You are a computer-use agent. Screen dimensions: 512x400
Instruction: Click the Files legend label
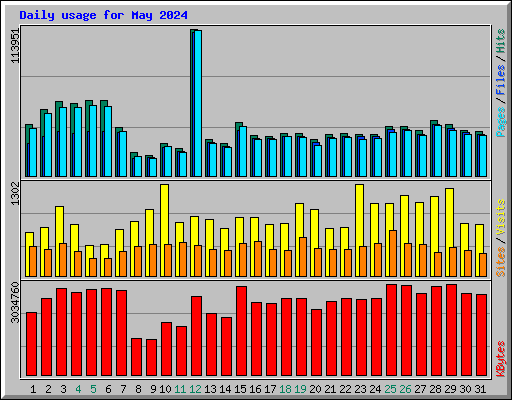[x=501, y=80]
